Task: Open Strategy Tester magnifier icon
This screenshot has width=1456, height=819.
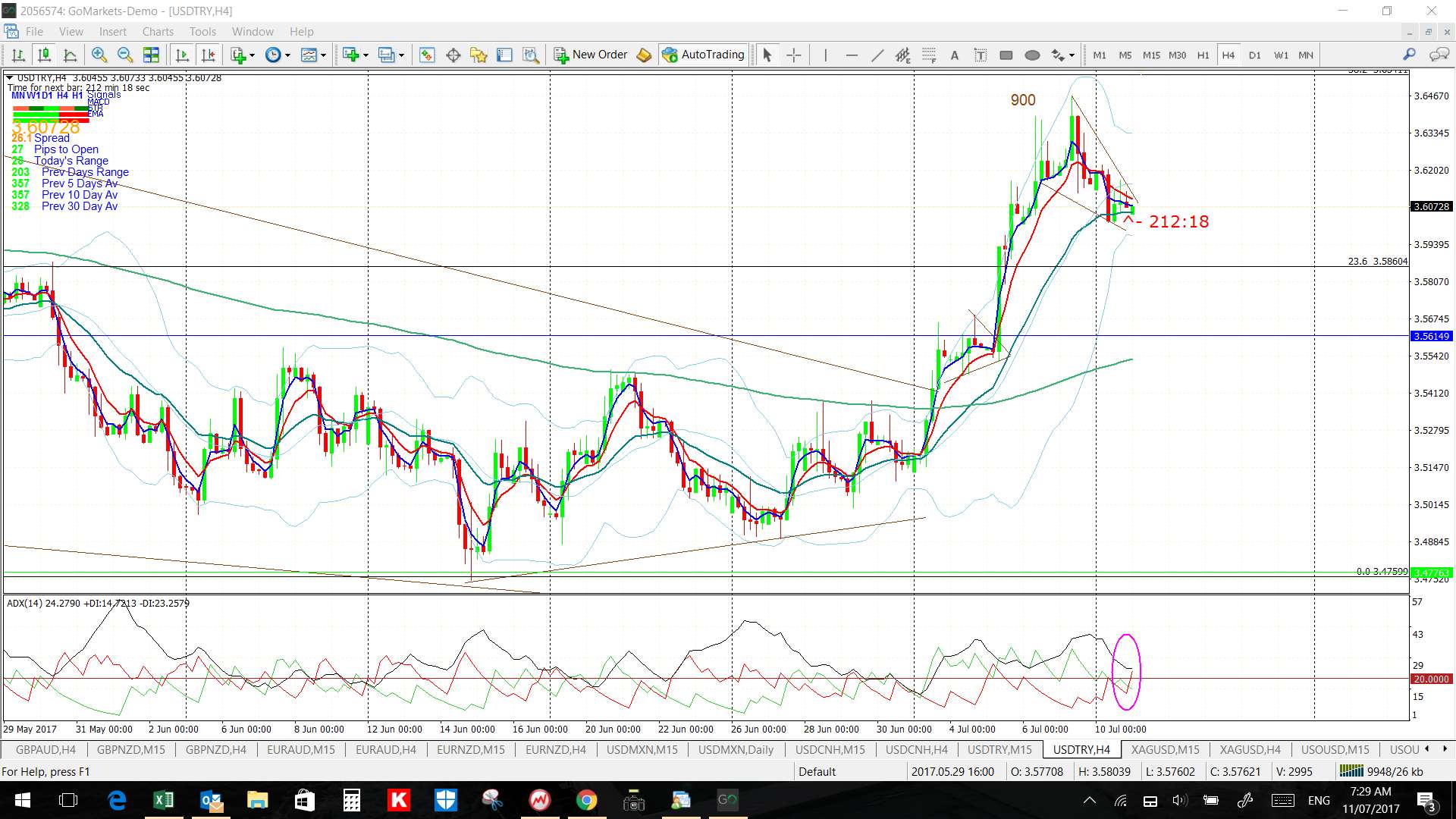Action: [x=530, y=55]
